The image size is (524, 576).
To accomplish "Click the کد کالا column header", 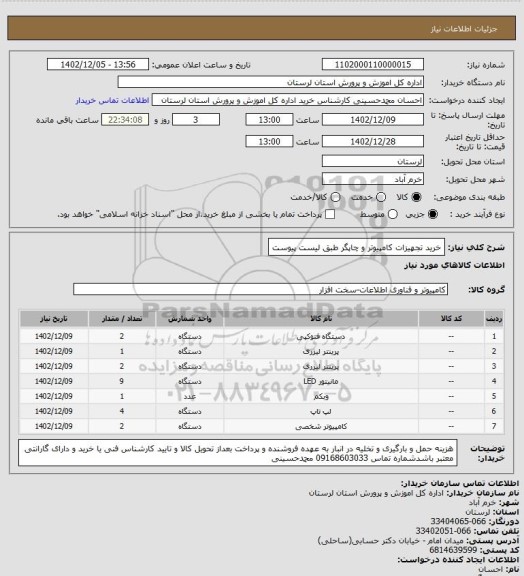I will (451, 319).
